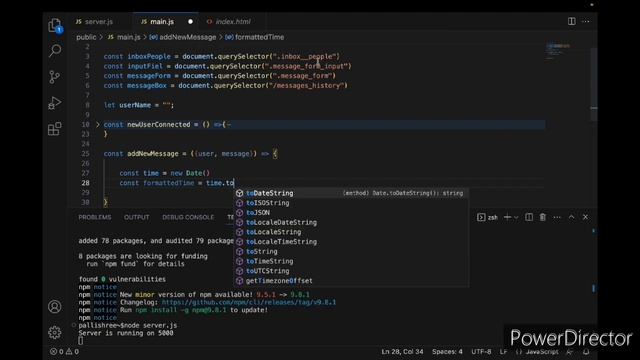
Task: Kill terminal with trash icon
Action: tap(543, 217)
